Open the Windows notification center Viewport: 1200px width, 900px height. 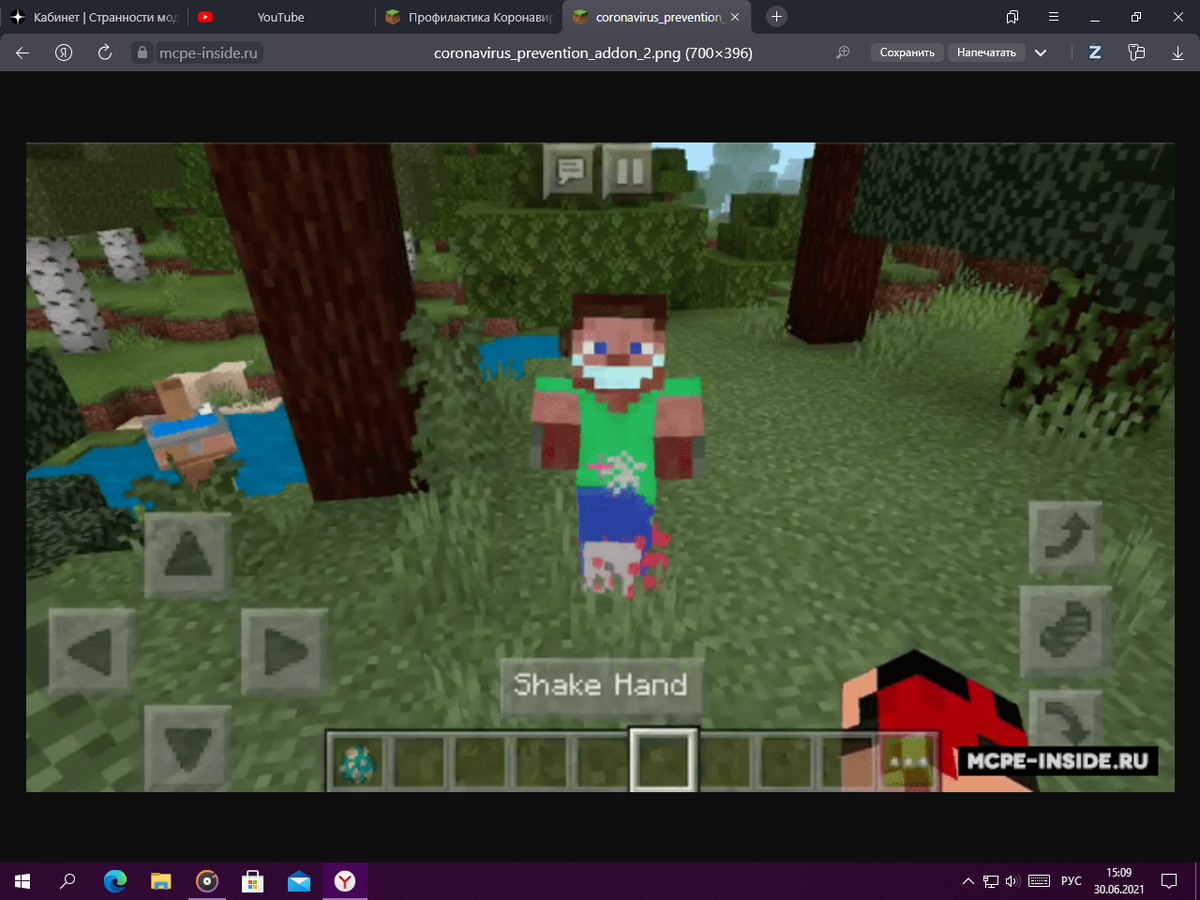(1168, 881)
